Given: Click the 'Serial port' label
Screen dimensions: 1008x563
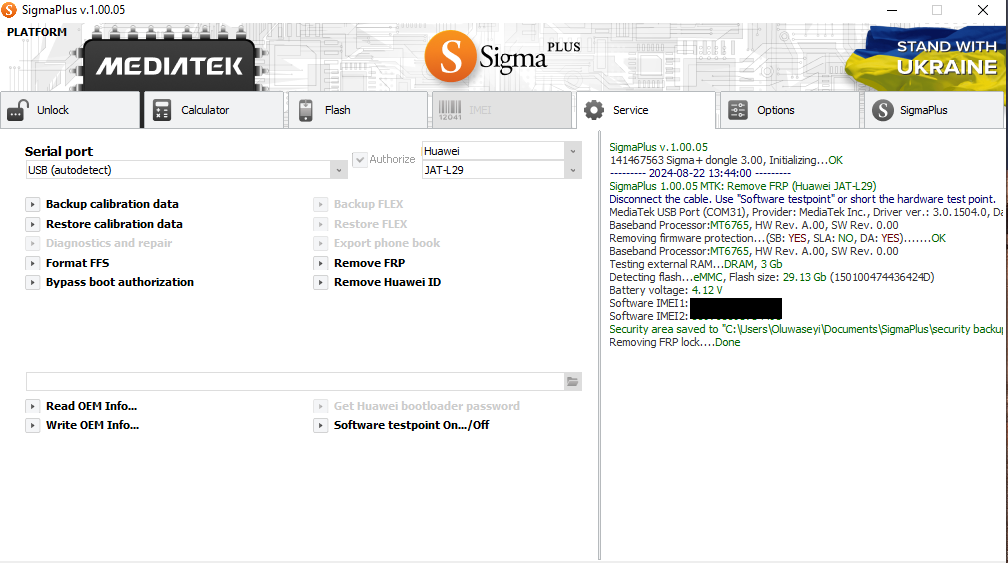Looking at the screenshot, I should 58,151.
